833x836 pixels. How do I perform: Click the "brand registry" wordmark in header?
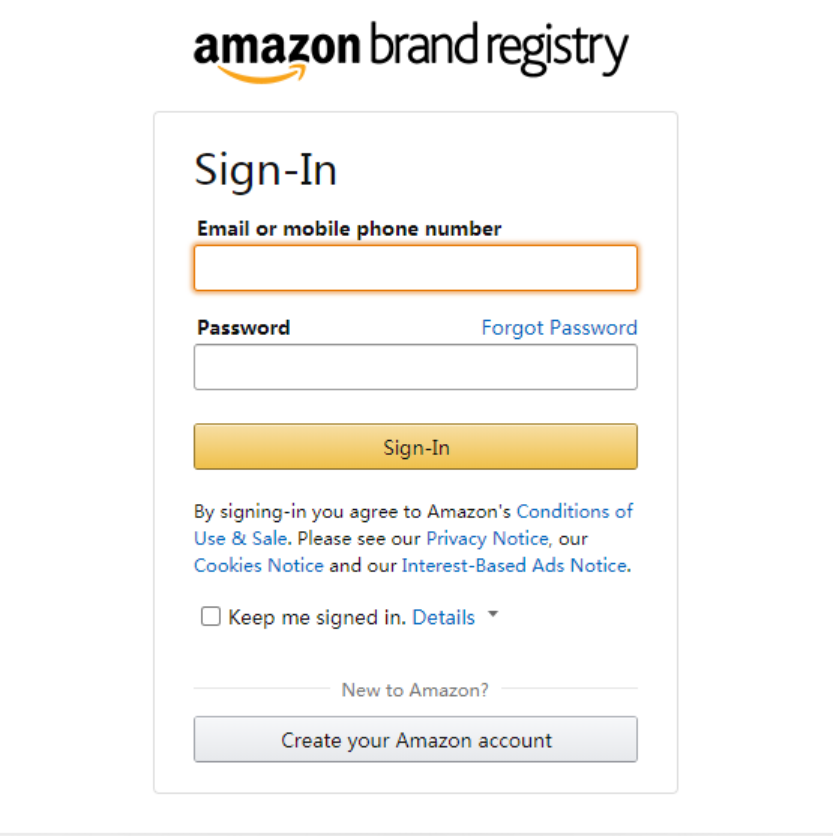tap(498, 47)
